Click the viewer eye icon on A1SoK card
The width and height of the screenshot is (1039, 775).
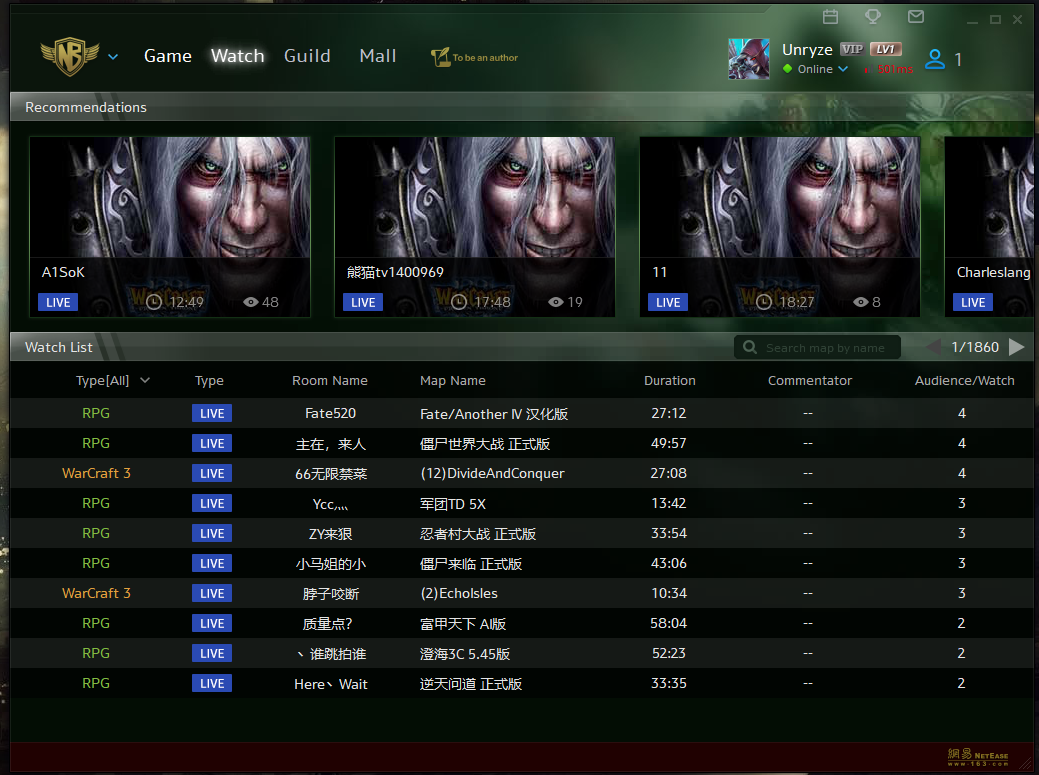coord(250,302)
